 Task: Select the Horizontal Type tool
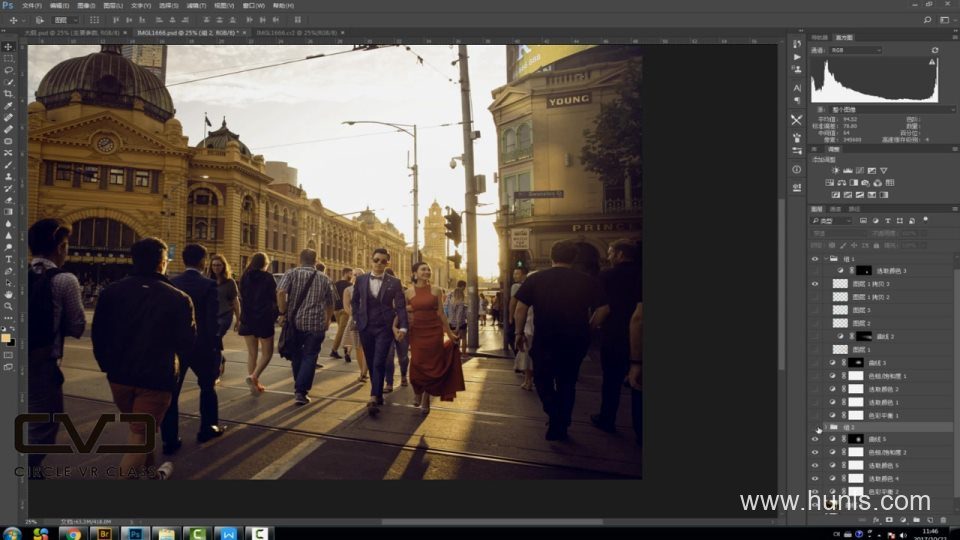8,259
